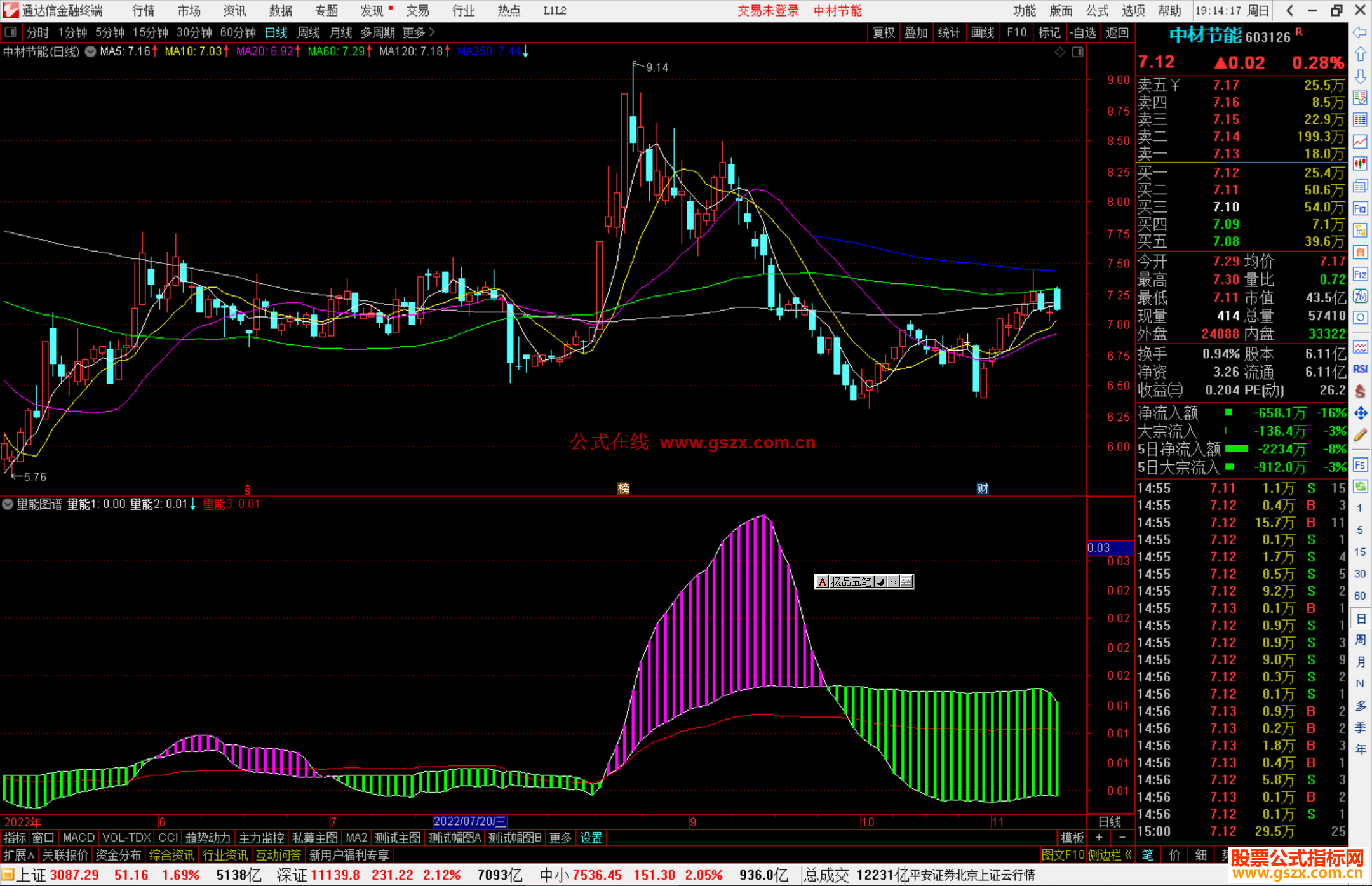Viewport: 1372px width, 886px height.
Task: Open dropdown circle next to 中材节能(日线)
Action: click(x=91, y=52)
